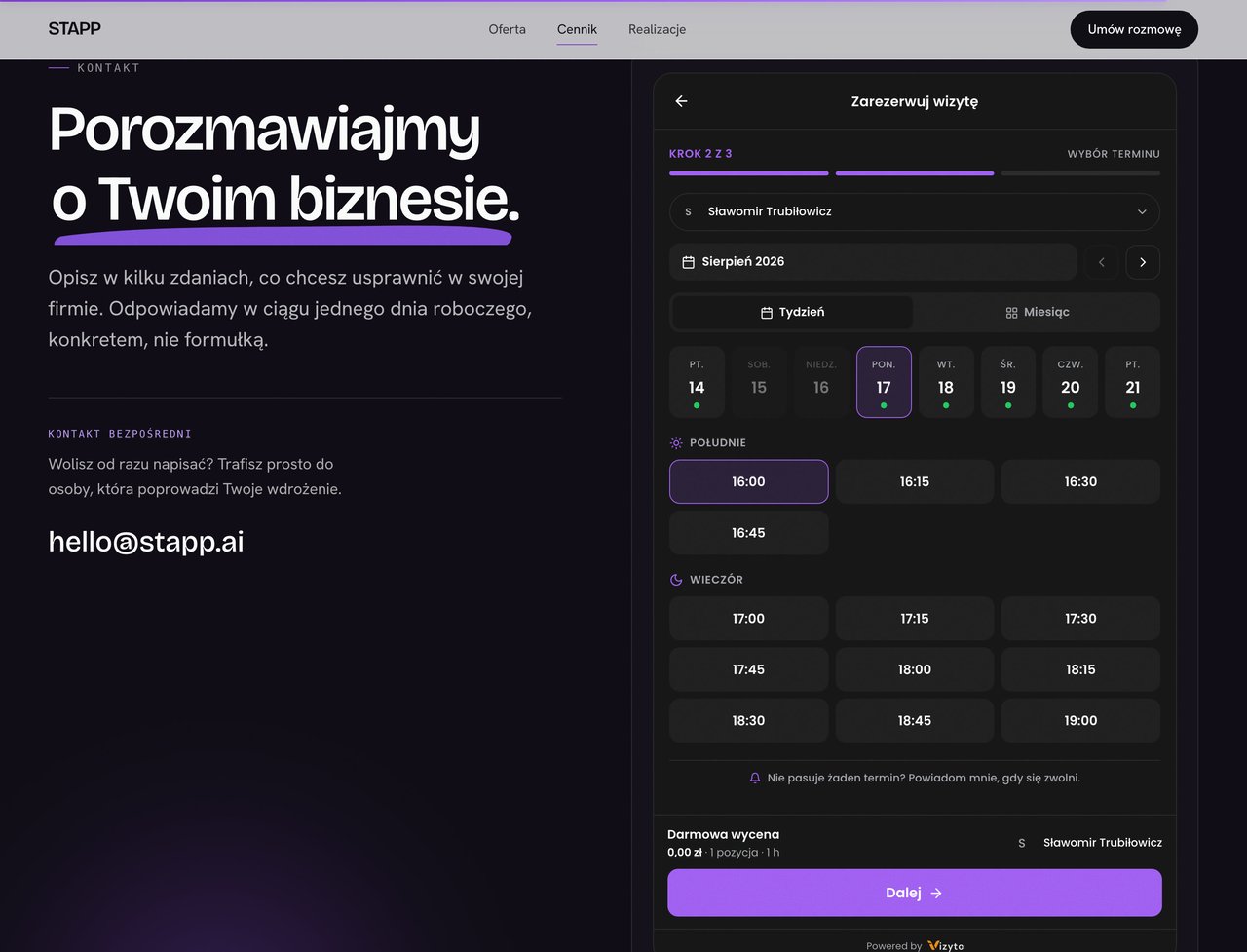1247x952 pixels.
Task: Select Friday 14 in the week strip
Action: pyautogui.click(x=697, y=382)
